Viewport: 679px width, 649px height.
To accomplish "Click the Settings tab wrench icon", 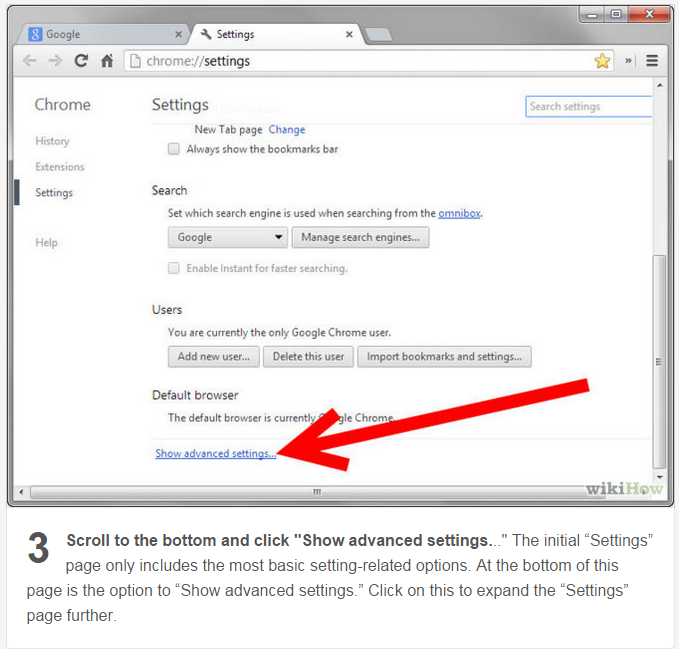I will 207,34.
